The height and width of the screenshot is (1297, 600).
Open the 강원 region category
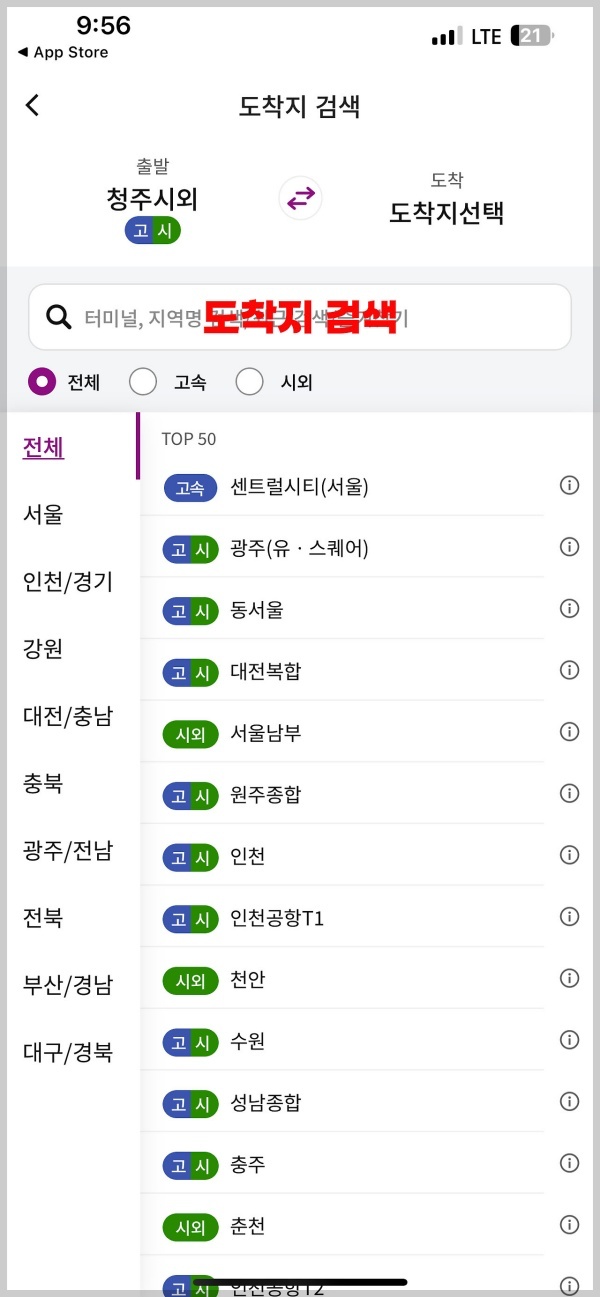tap(41, 649)
